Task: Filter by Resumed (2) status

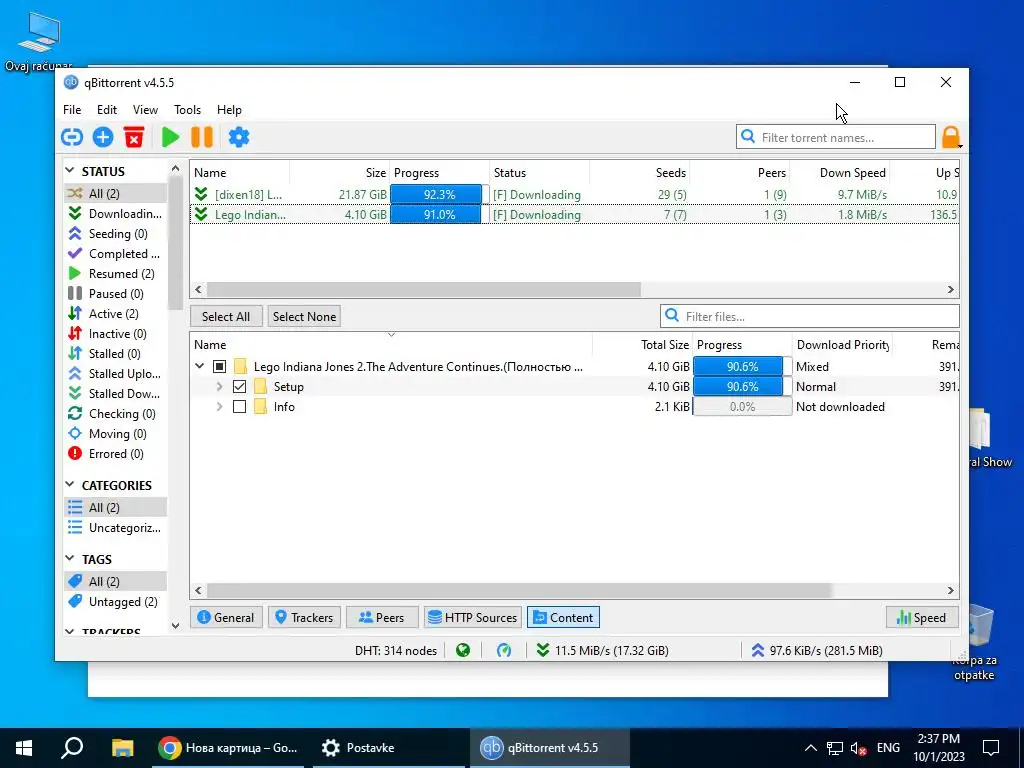Action: [x=116, y=274]
